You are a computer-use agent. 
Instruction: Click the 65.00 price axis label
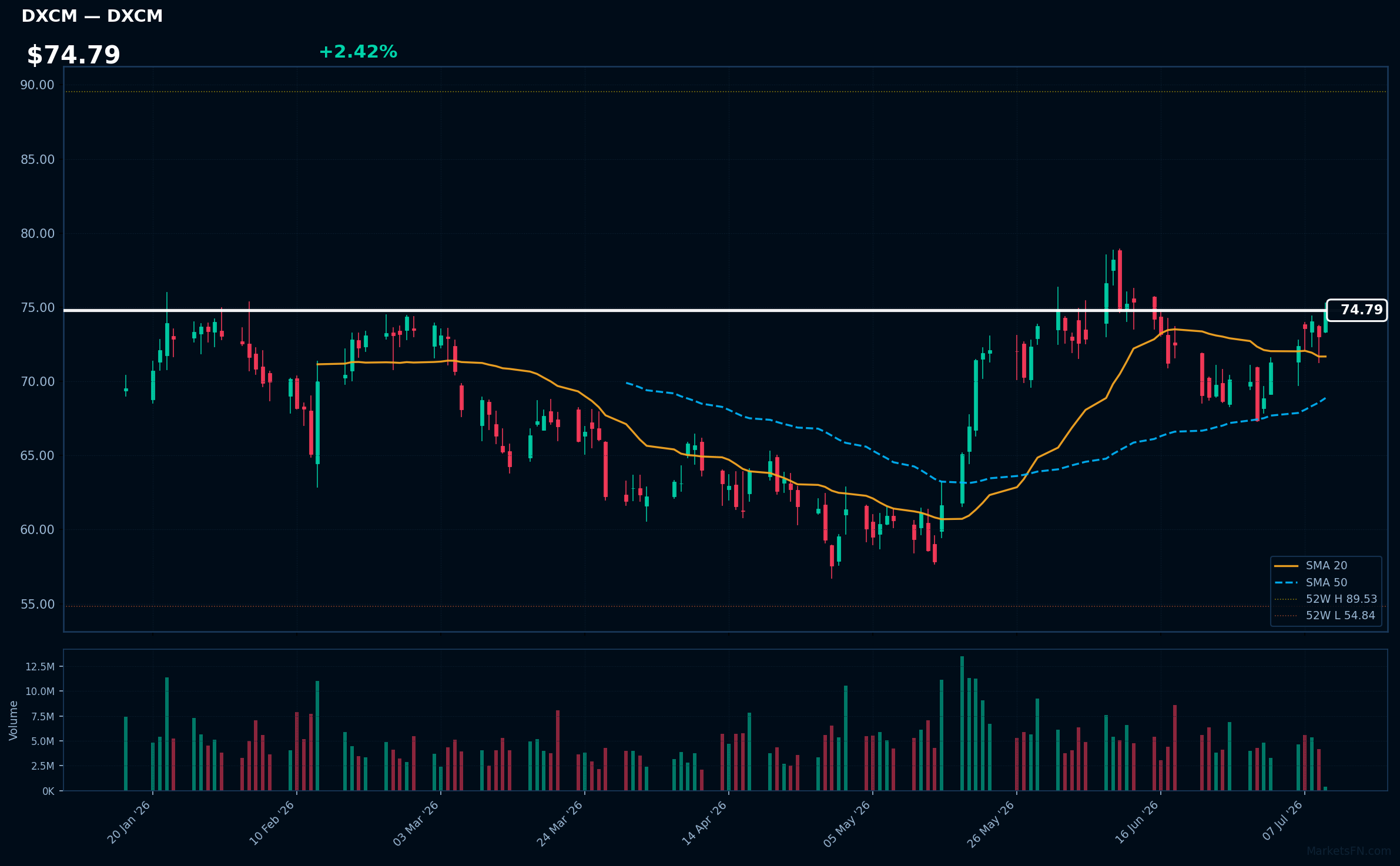point(37,455)
